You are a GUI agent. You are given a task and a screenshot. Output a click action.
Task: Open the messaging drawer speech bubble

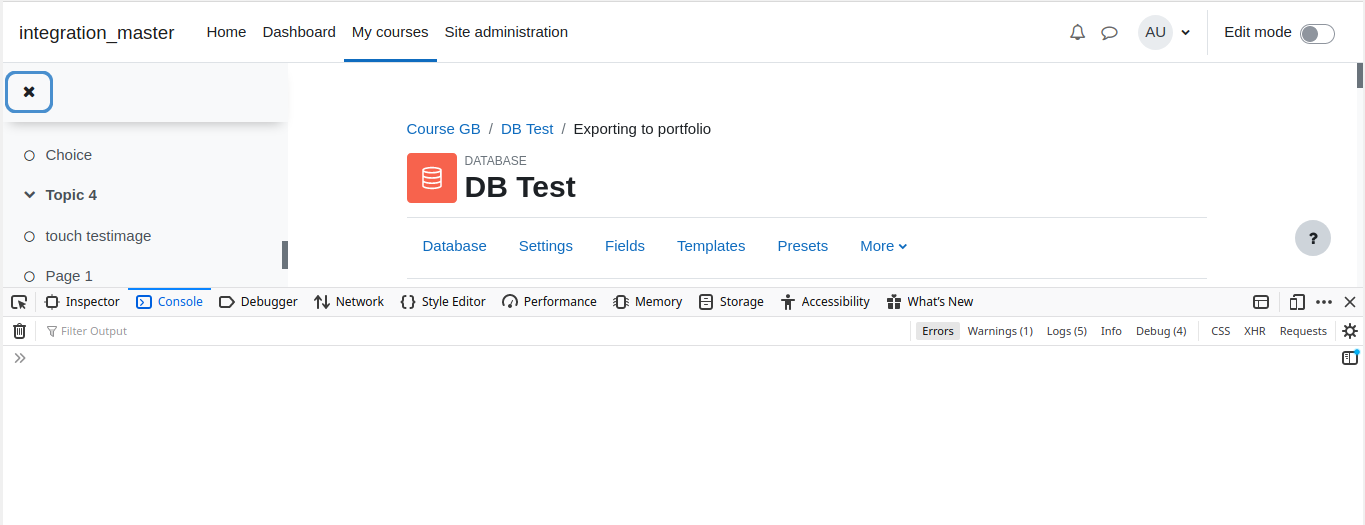click(1109, 32)
